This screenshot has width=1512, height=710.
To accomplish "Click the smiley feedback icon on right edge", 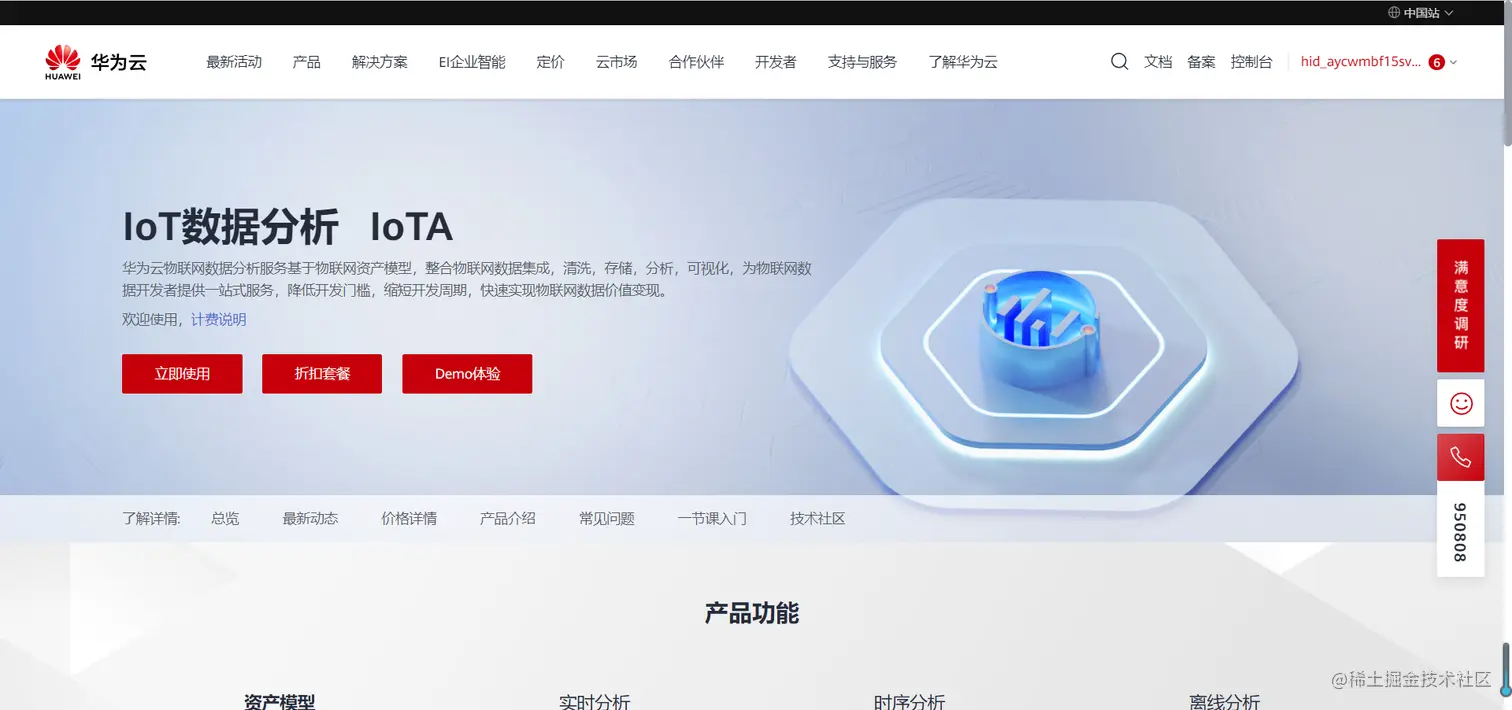I will tap(1460, 403).
